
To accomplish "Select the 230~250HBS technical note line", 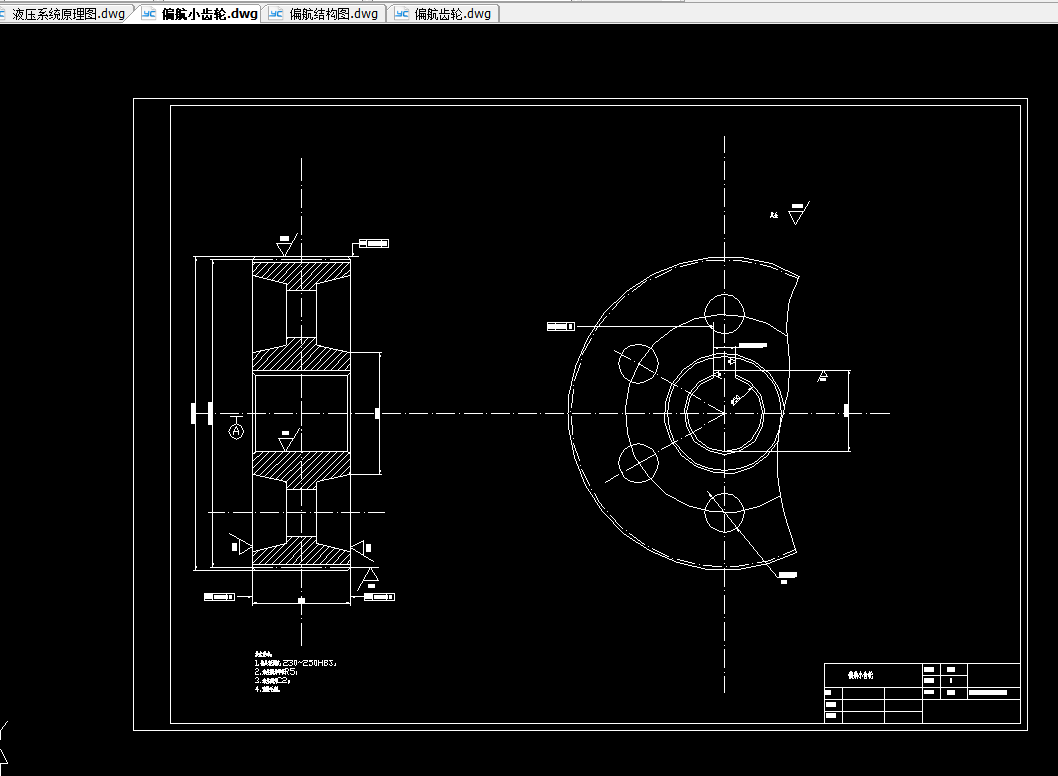I will 296,663.
